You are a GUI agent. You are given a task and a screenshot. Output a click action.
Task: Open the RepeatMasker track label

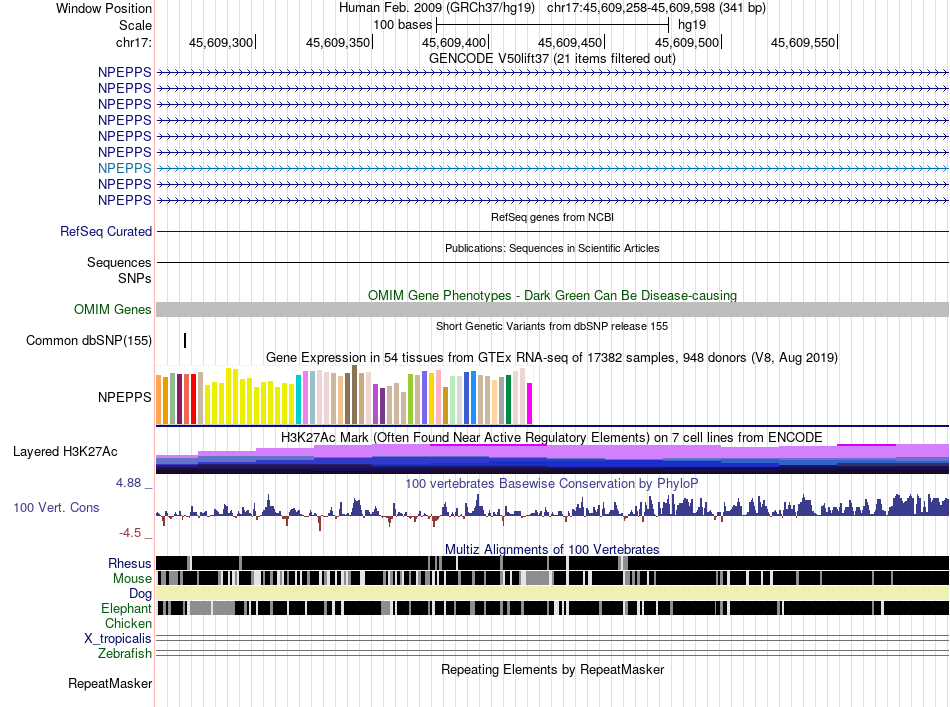point(110,683)
